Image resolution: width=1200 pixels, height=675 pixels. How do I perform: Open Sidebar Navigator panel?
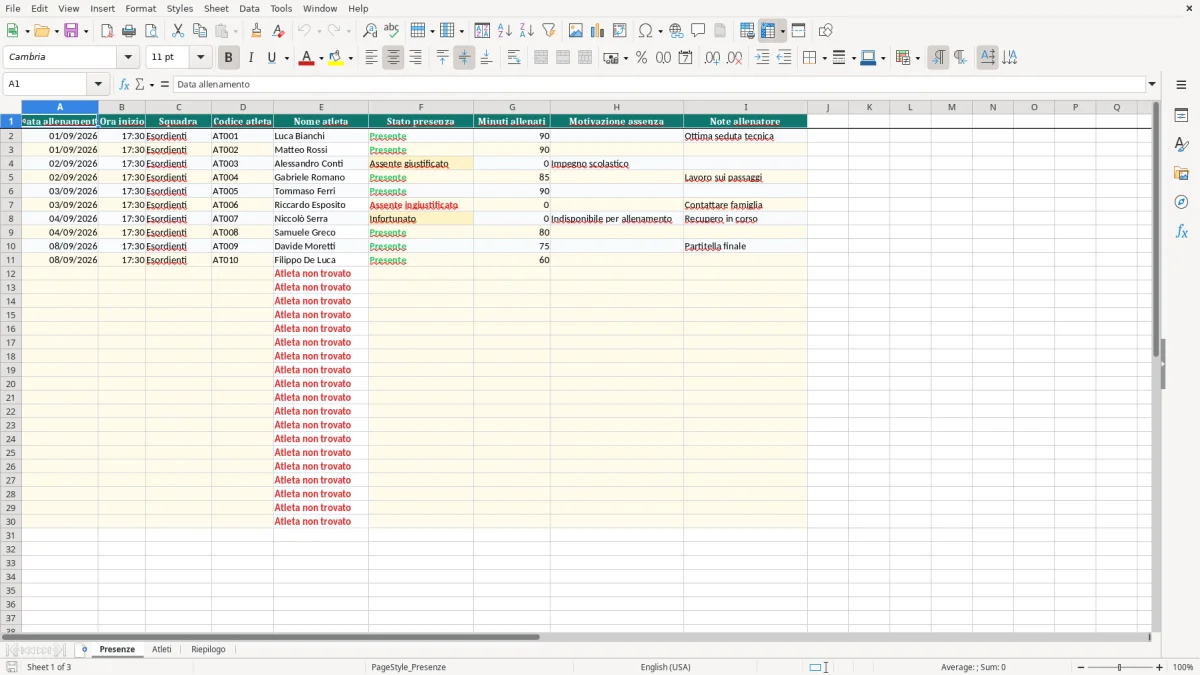point(1181,203)
